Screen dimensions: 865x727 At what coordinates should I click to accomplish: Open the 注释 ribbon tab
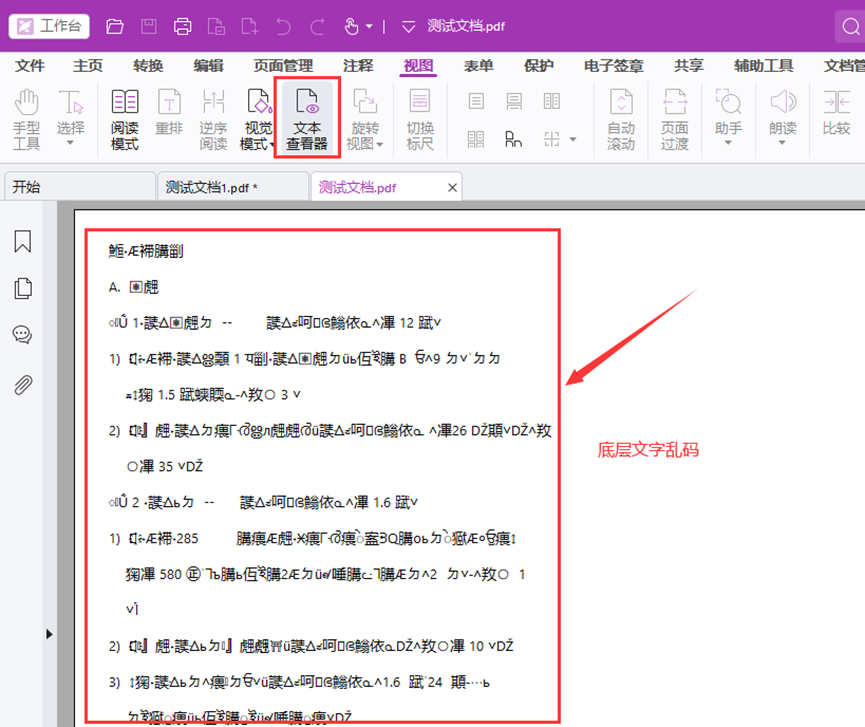tap(358, 66)
